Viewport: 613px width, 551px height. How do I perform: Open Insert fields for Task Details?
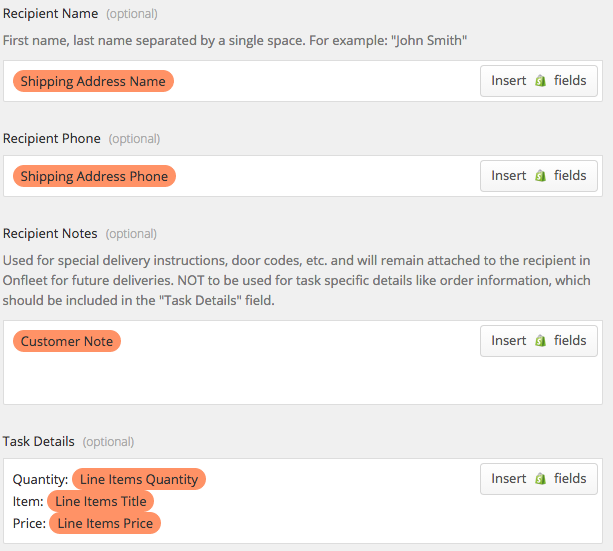point(539,479)
